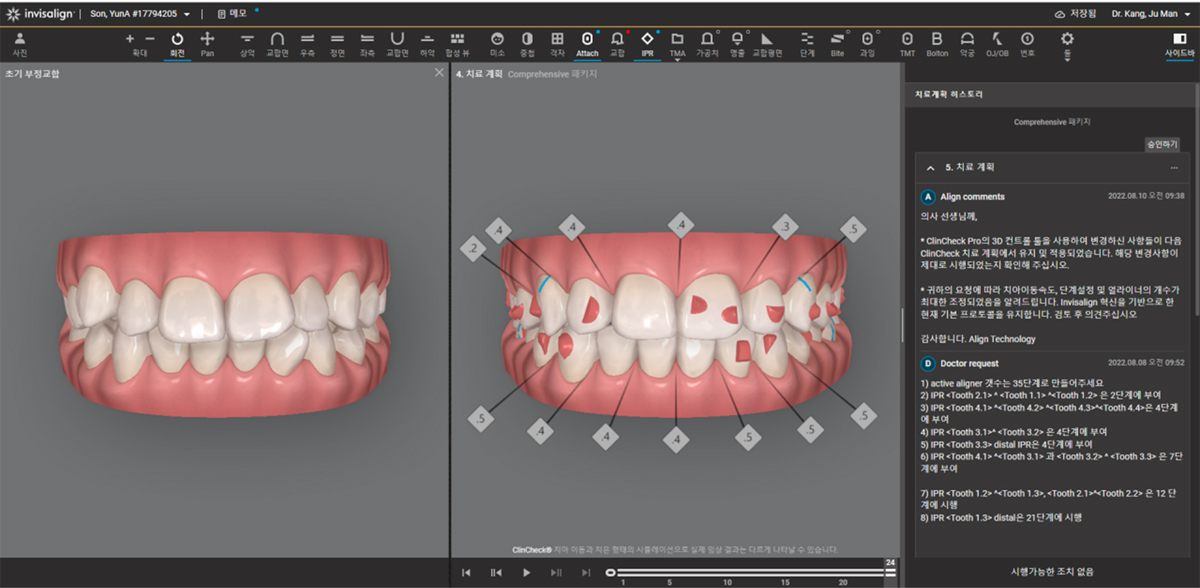Select the 4. 치료 계획 panel title
Viewport: 1200px width, 588px height.
pos(478,74)
